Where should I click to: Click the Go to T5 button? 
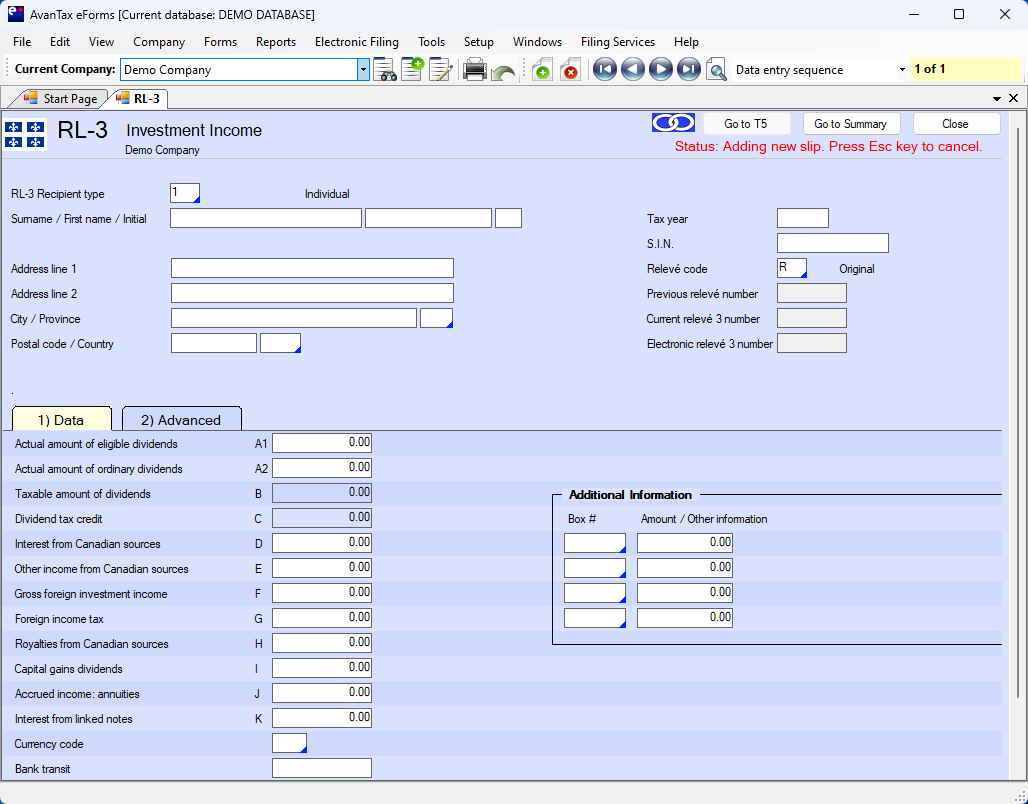pos(745,124)
